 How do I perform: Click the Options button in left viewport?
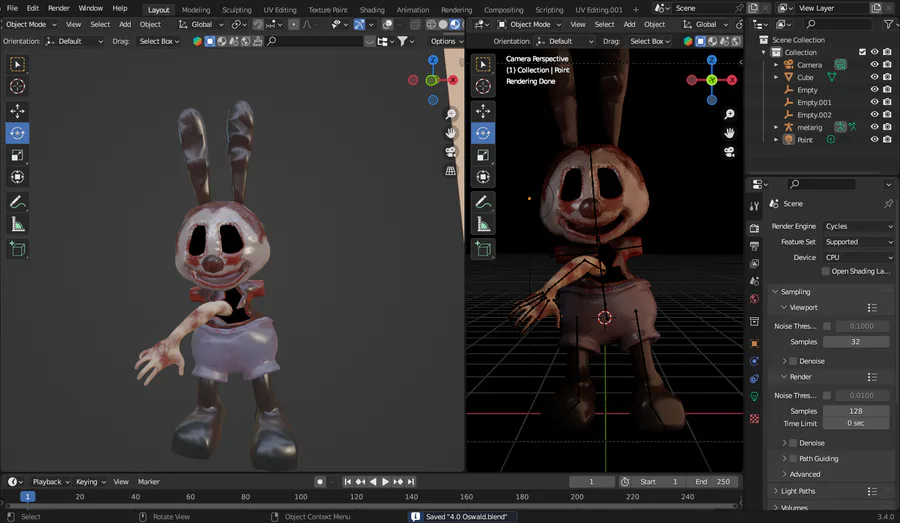[x=445, y=41]
